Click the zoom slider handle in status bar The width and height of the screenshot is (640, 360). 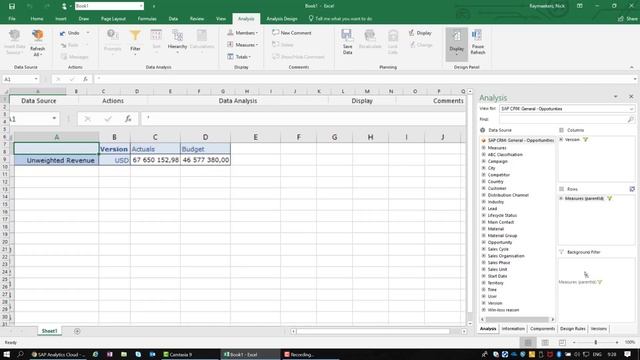pyautogui.click(x=596, y=342)
